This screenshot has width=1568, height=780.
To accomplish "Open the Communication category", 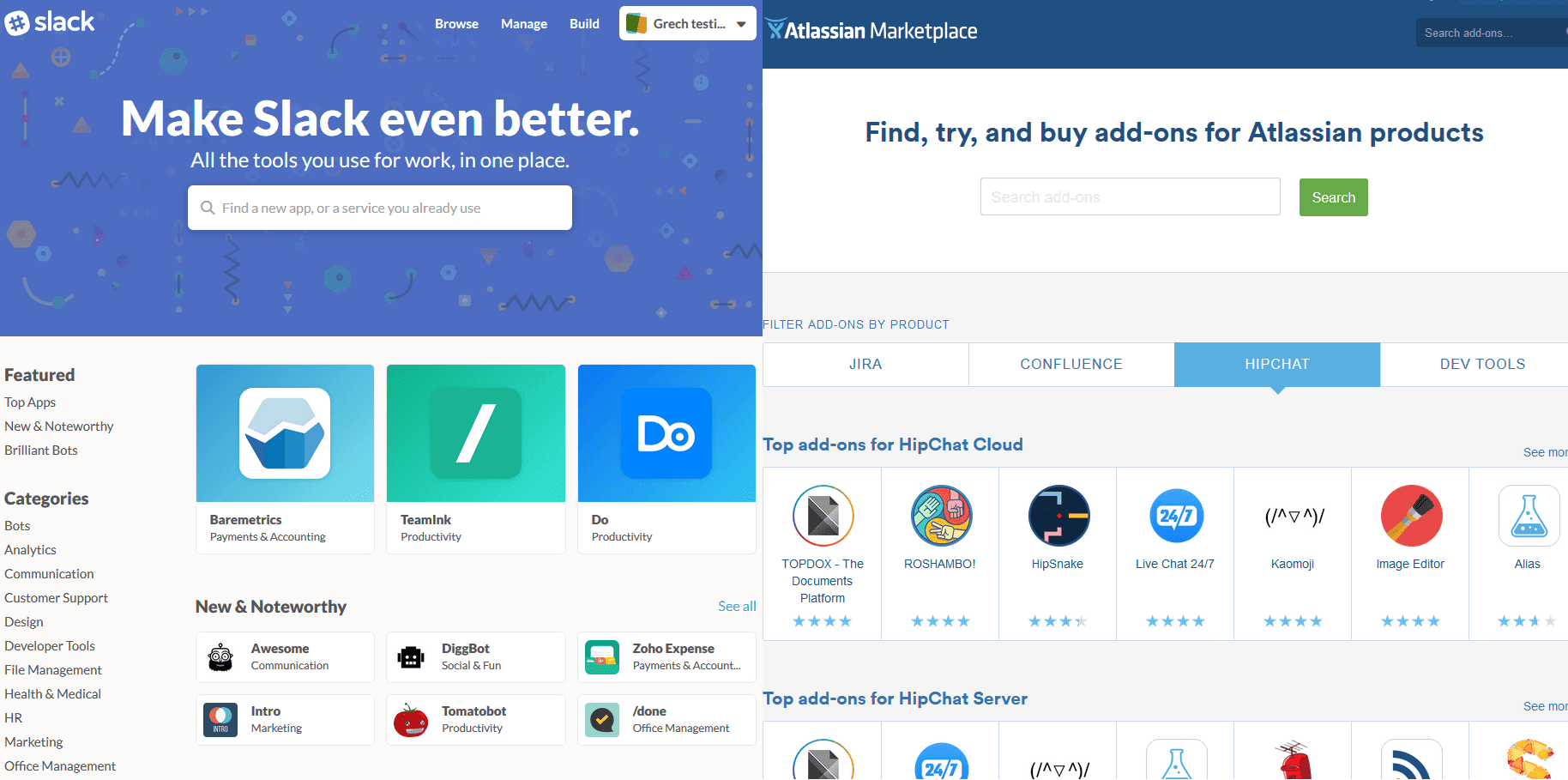I will pyautogui.click(x=49, y=573).
